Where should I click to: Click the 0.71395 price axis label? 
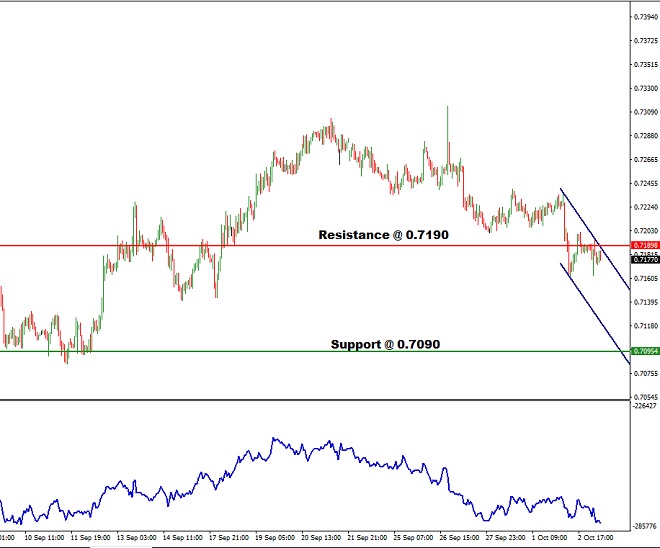click(x=646, y=302)
